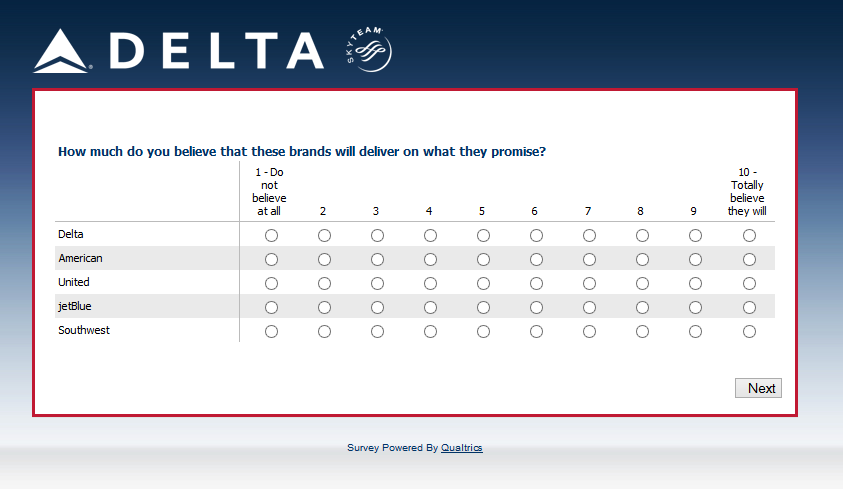Rate American an 8

pyautogui.click(x=642, y=260)
